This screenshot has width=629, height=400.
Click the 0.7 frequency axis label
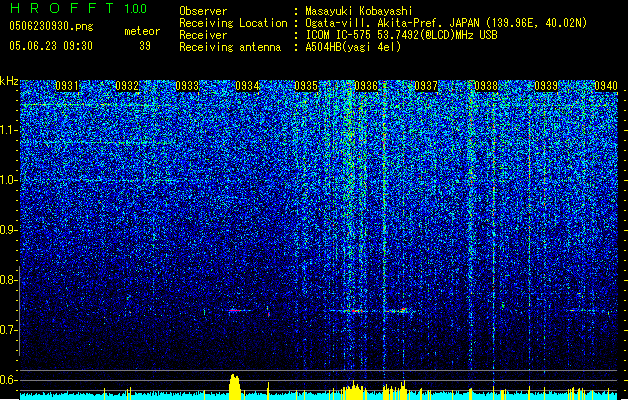[8, 330]
